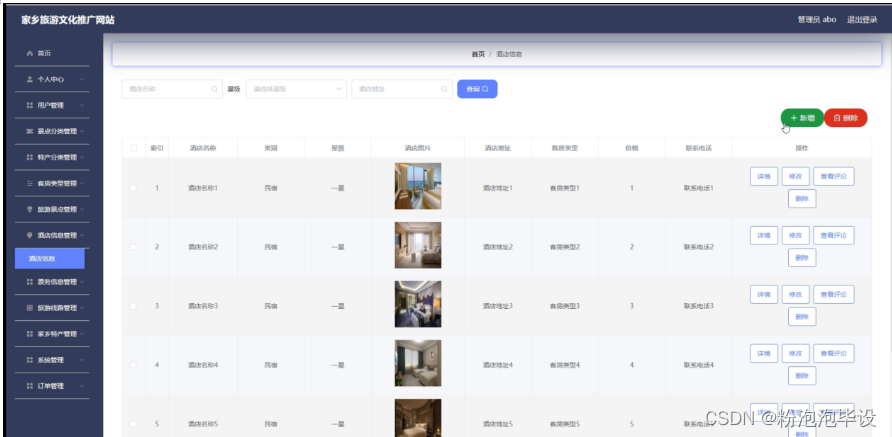Click the location pin icon beside 酒店信息管理
Viewport: 892px width, 437px height.
pyautogui.click(x=30, y=235)
